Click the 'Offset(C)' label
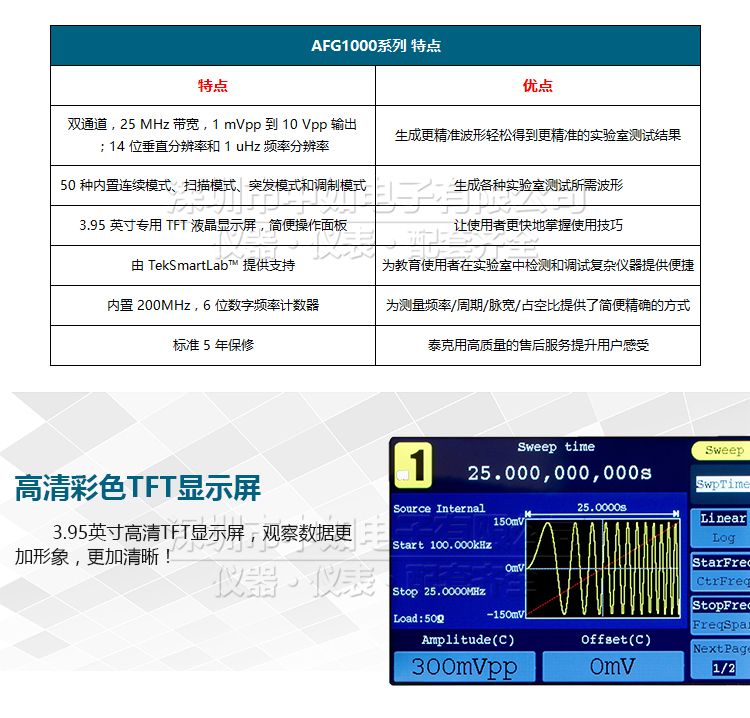The height and width of the screenshot is (718, 750). click(x=616, y=640)
